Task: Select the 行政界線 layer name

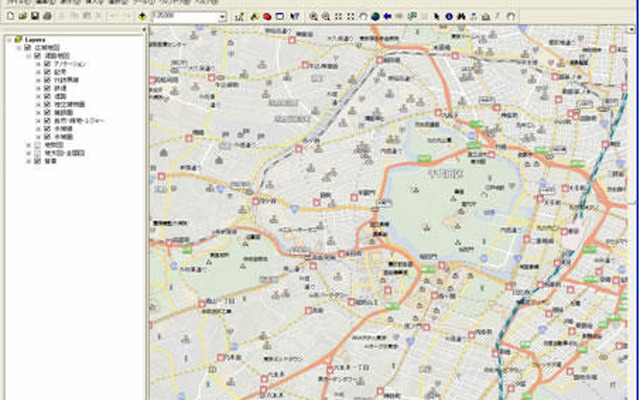Action: [67, 80]
